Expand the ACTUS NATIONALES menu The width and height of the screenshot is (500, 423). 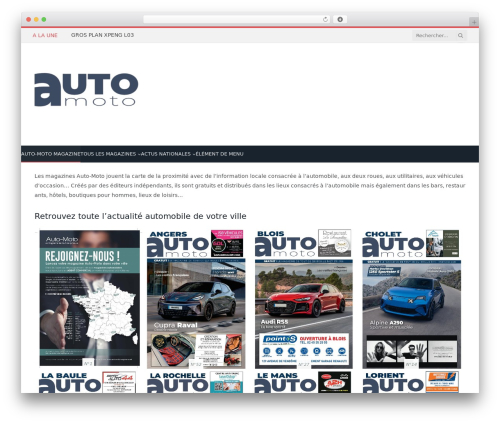click(x=168, y=154)
